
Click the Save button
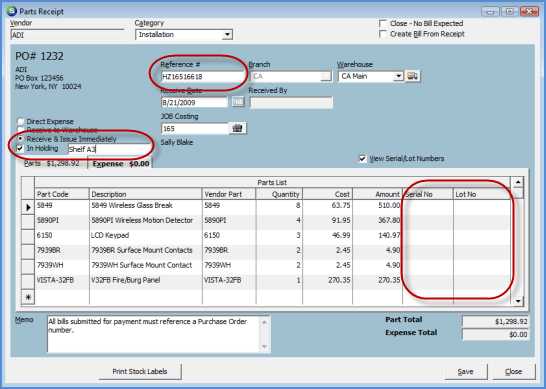click(x=466, y=372)
